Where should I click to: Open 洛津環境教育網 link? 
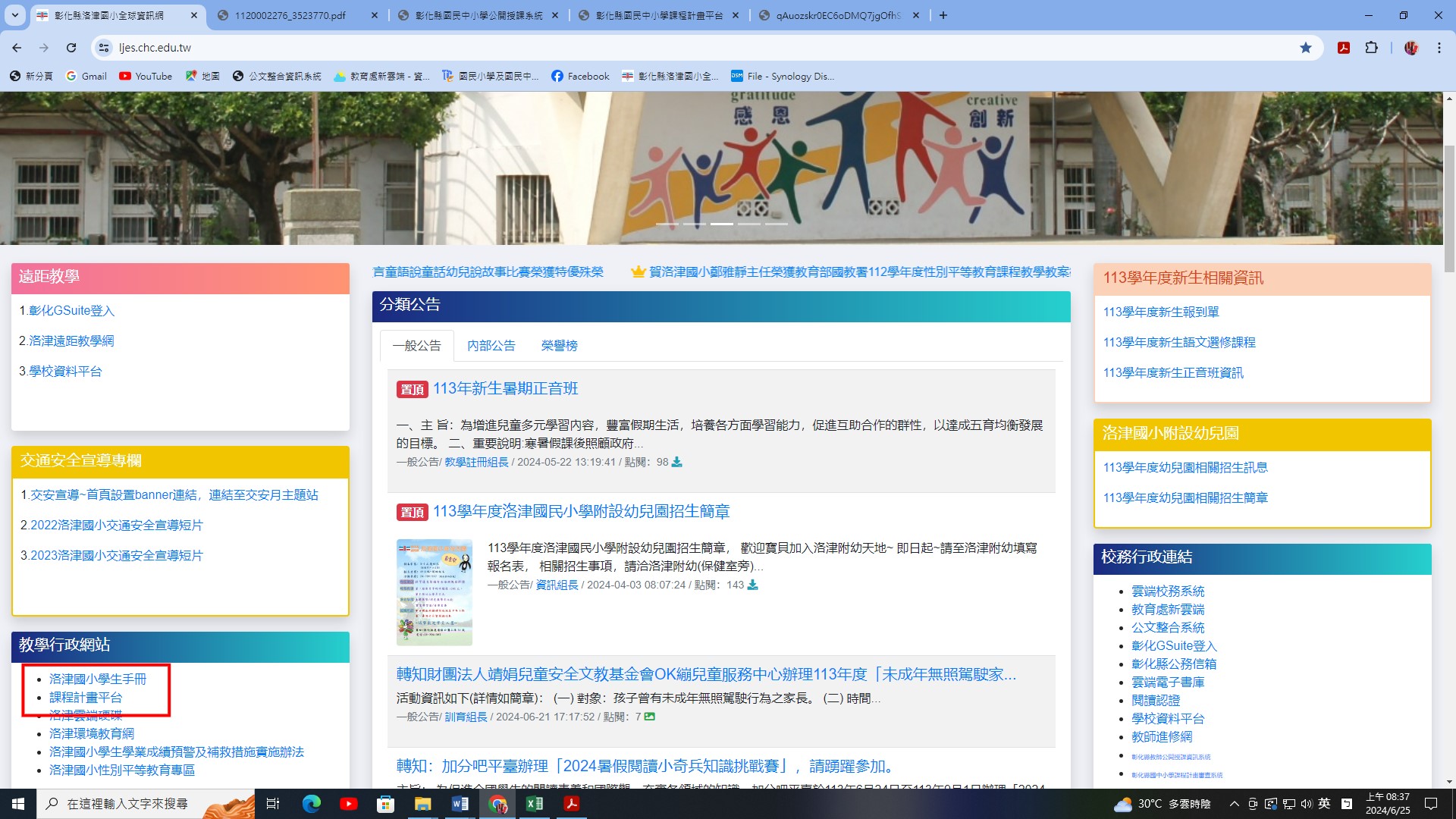coord(92,734)
